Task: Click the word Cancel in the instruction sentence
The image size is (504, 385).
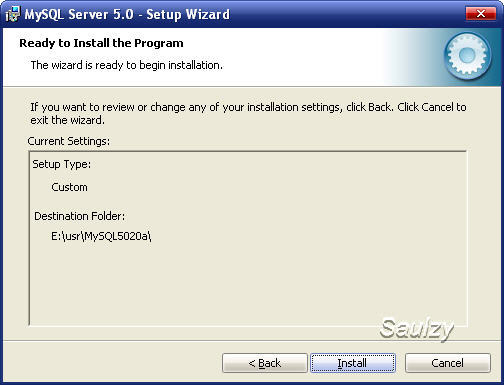Action: pyautogui.click(x=437, y=107)
